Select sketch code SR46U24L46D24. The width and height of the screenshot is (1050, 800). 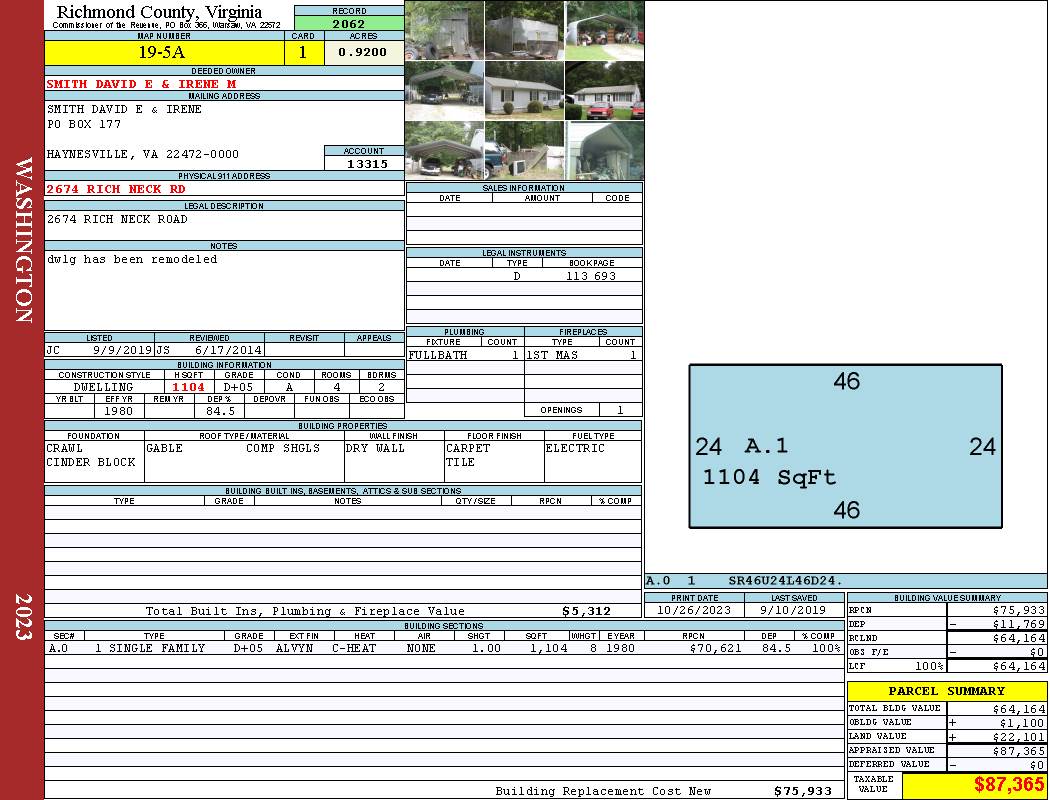pyautogui.click(x=785, y=580)
